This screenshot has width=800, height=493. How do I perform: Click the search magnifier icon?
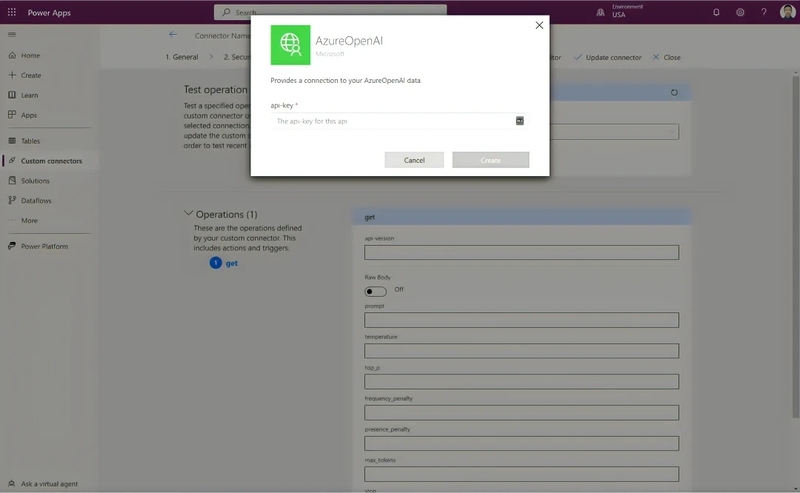pyautogui.click(x=226, y=12)
